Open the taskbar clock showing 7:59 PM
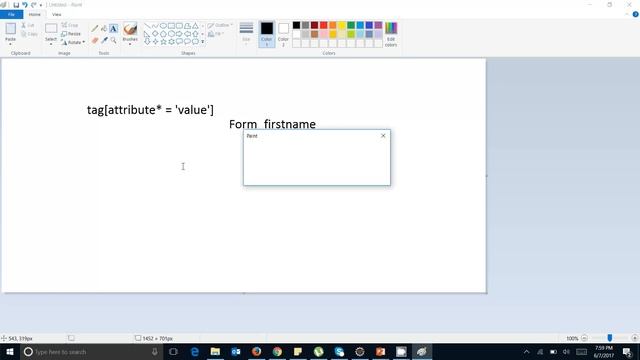 [604, 351]
